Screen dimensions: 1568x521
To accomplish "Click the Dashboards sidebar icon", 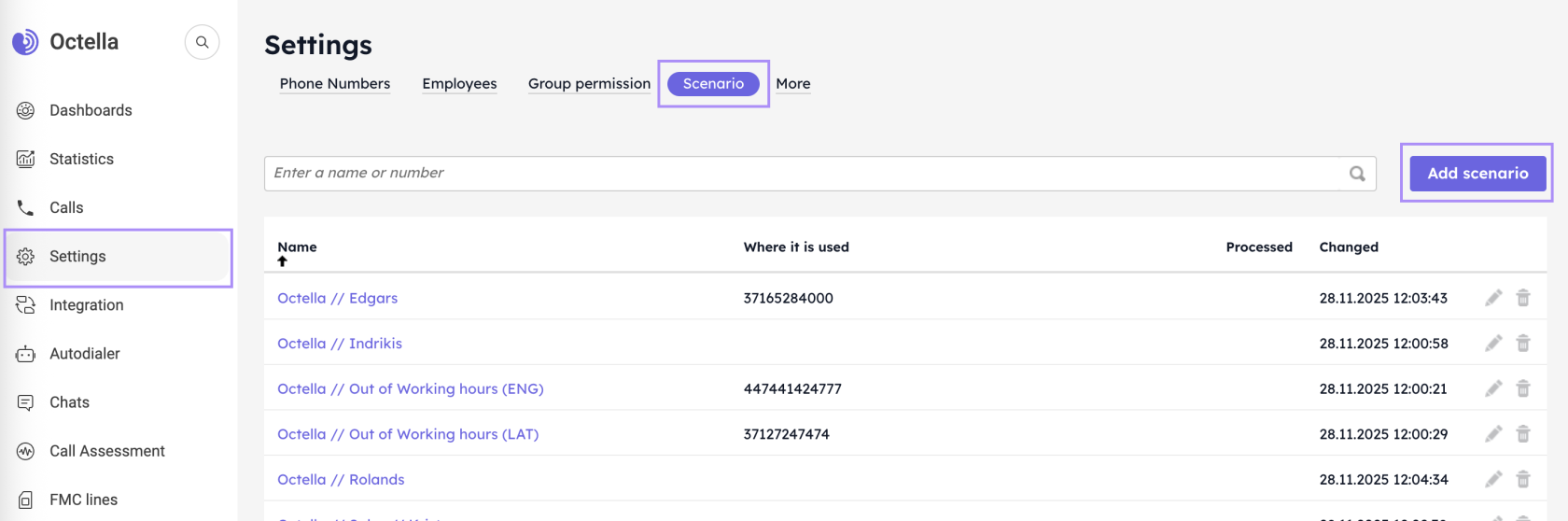I will 26,110.
